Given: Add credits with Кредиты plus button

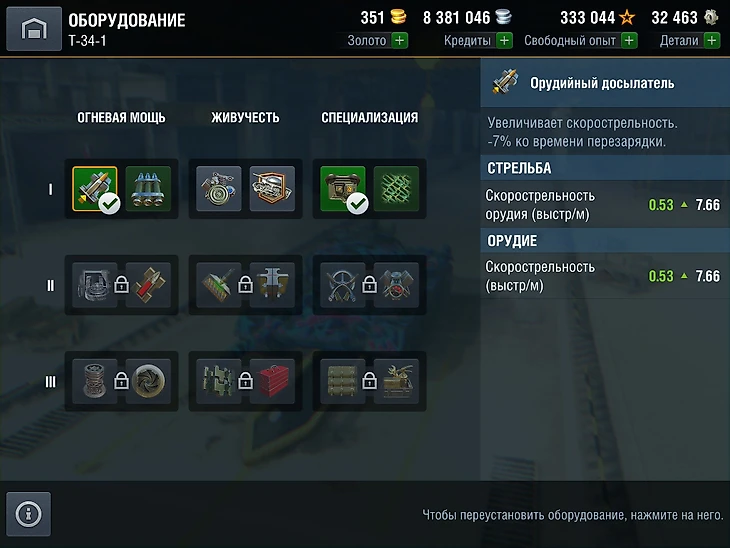Looking at the screenshot, I should [504, 41].
